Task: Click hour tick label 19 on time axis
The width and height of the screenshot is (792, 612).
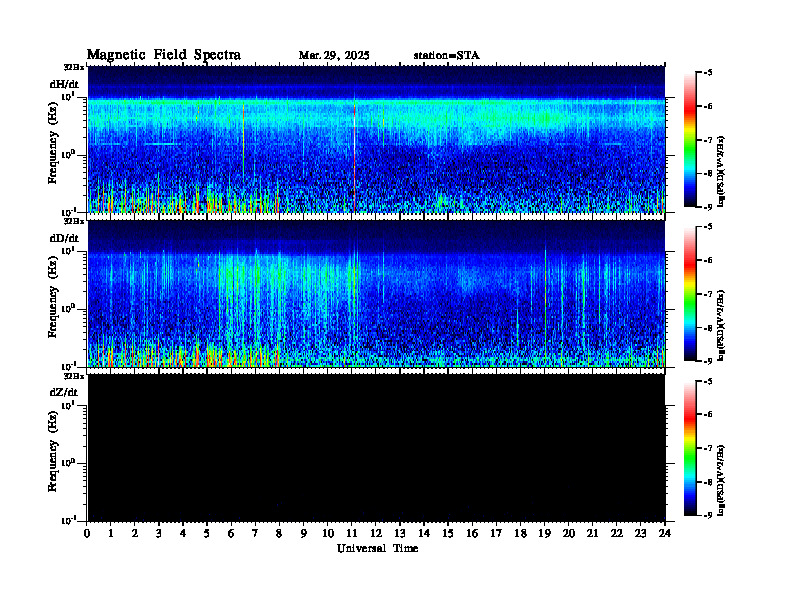Action: point(544,534)
